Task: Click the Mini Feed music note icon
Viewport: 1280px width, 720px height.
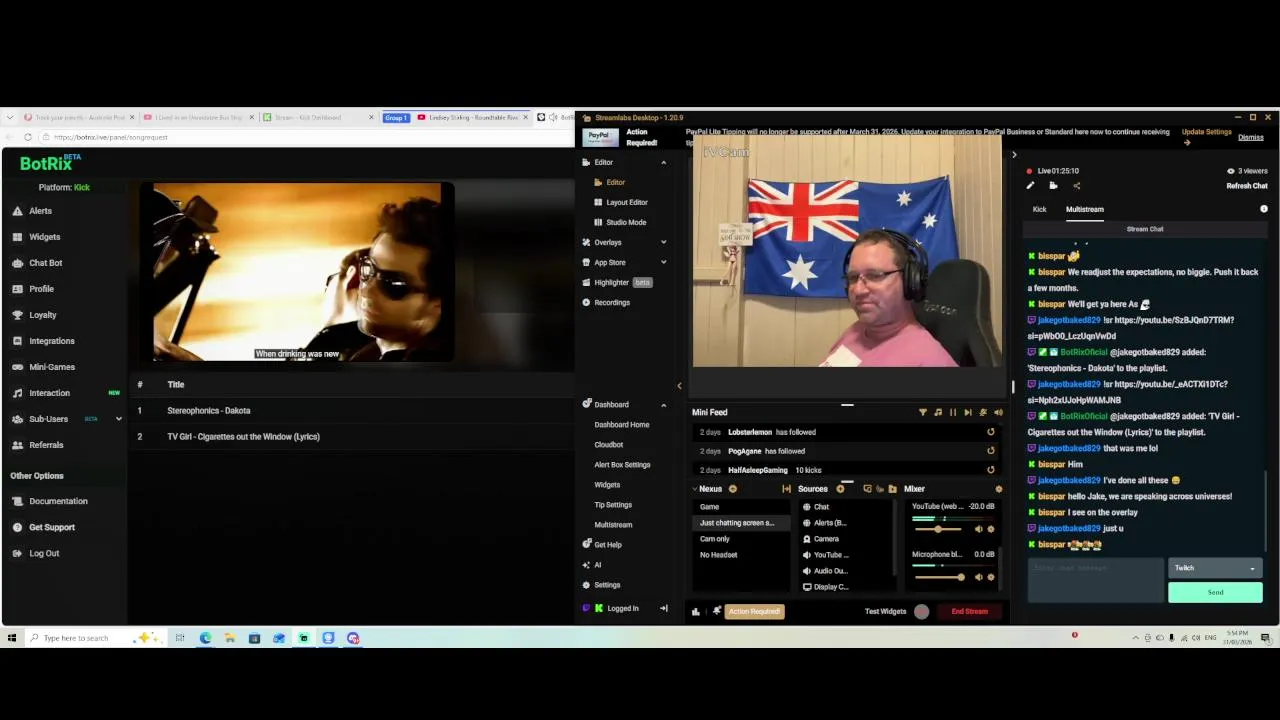Action: 938,412
